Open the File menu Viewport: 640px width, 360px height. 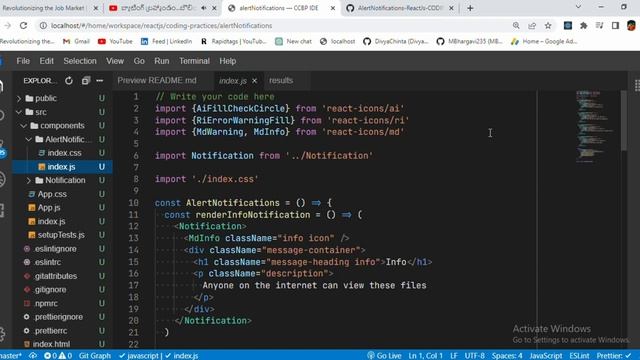pos(23,61)
